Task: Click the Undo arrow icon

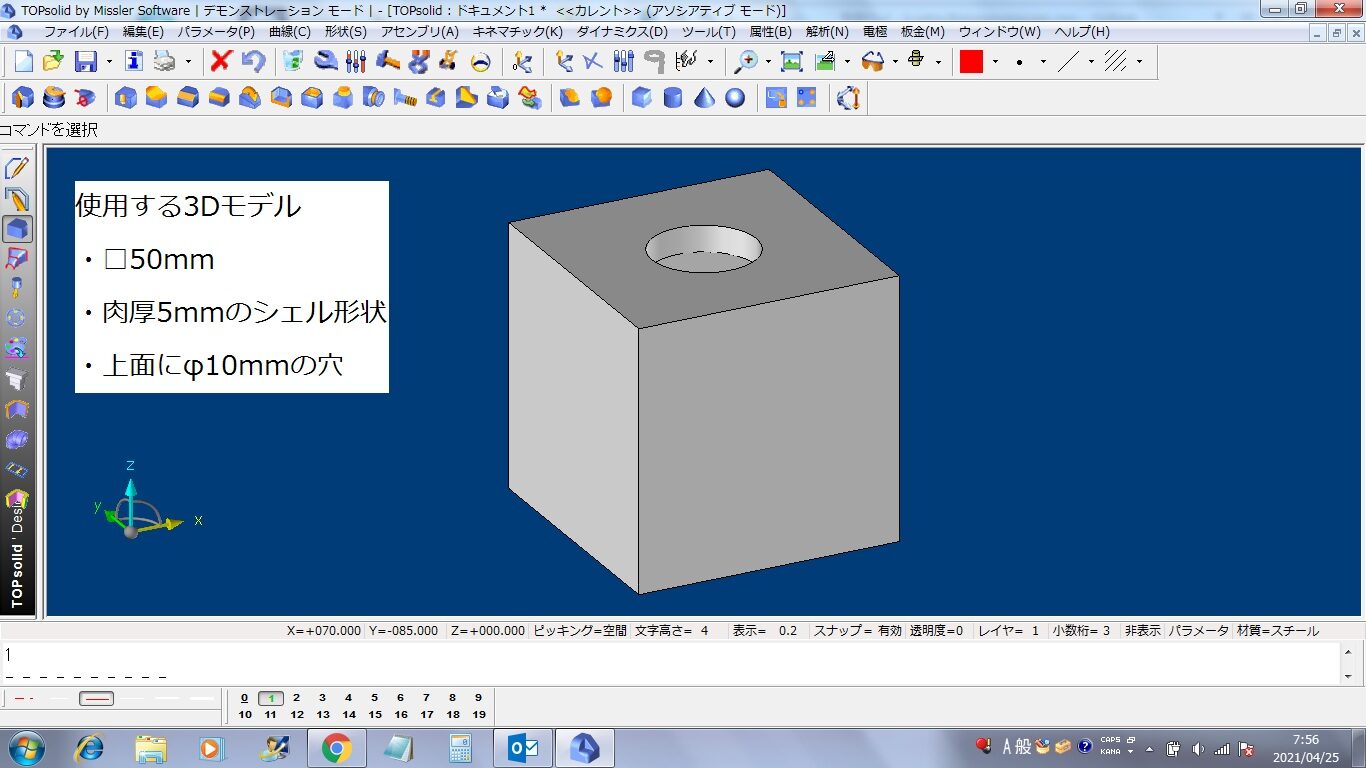Action: 253,61
